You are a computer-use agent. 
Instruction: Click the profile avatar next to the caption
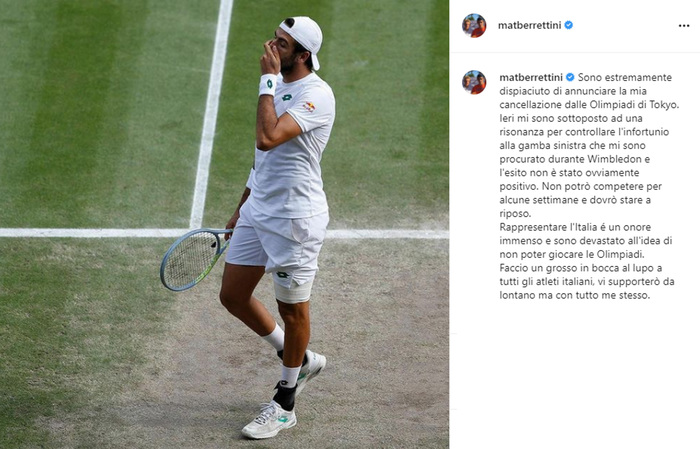coord(474,82)
